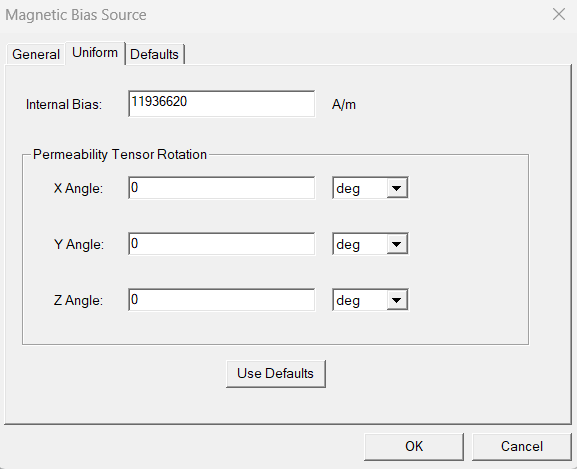Click the Use Defaults button
The width and height of the screenshot is (577, 469).
pyautogui.click(x=276, y=374)
